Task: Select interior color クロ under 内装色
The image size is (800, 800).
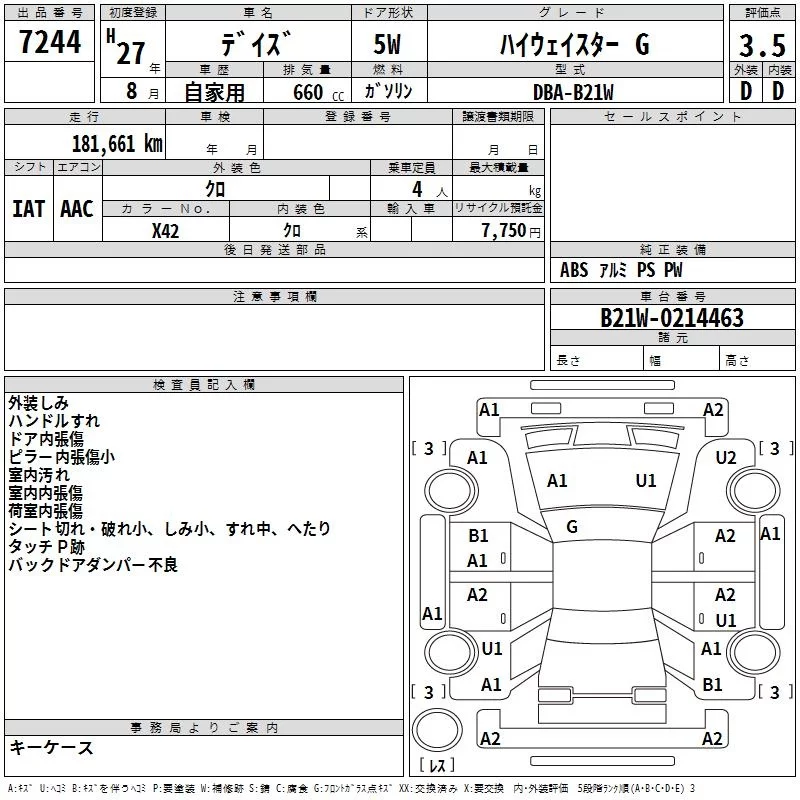Action: click(x=292, y=230)
